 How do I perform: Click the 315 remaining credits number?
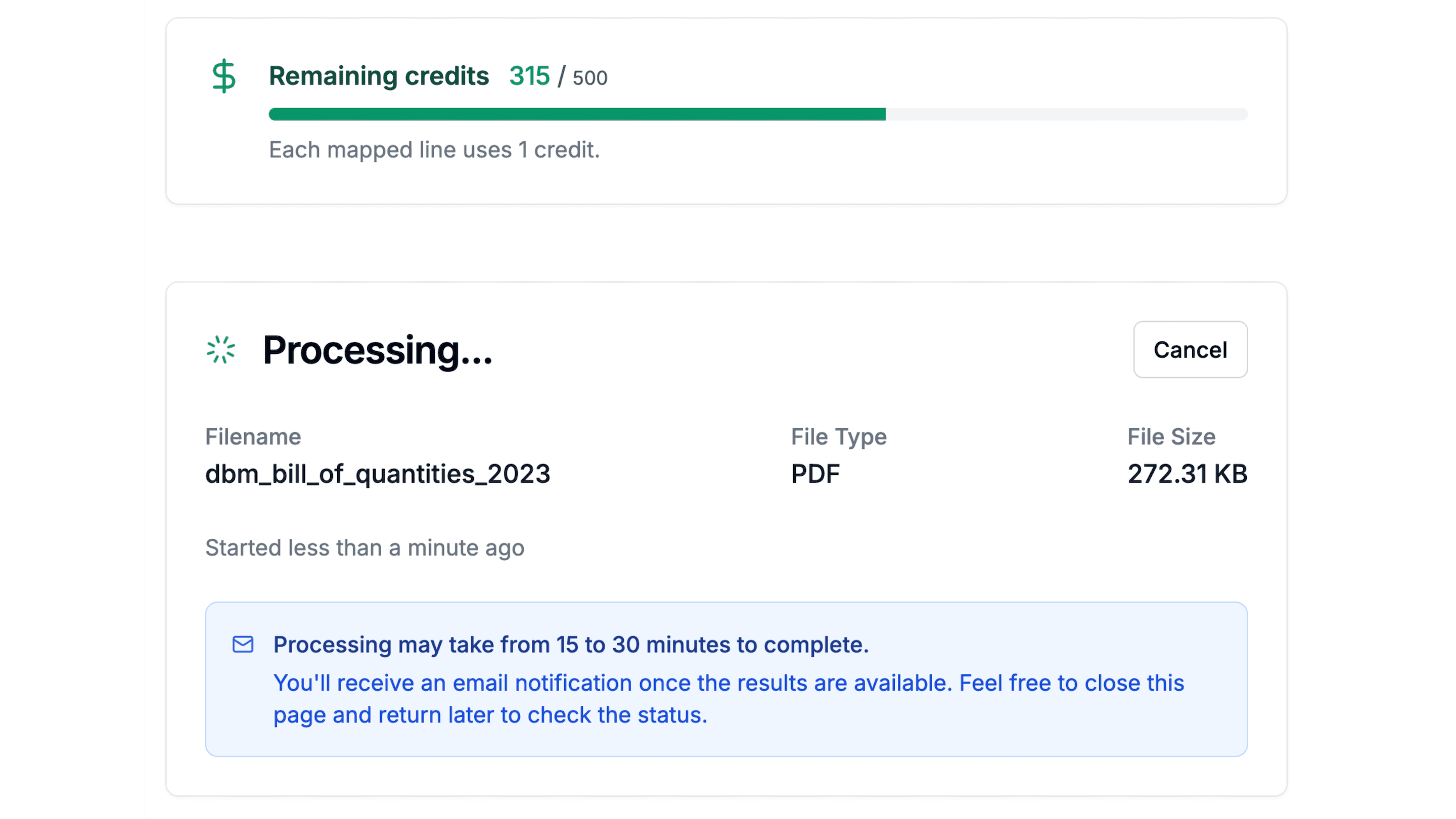coord(529,76)
